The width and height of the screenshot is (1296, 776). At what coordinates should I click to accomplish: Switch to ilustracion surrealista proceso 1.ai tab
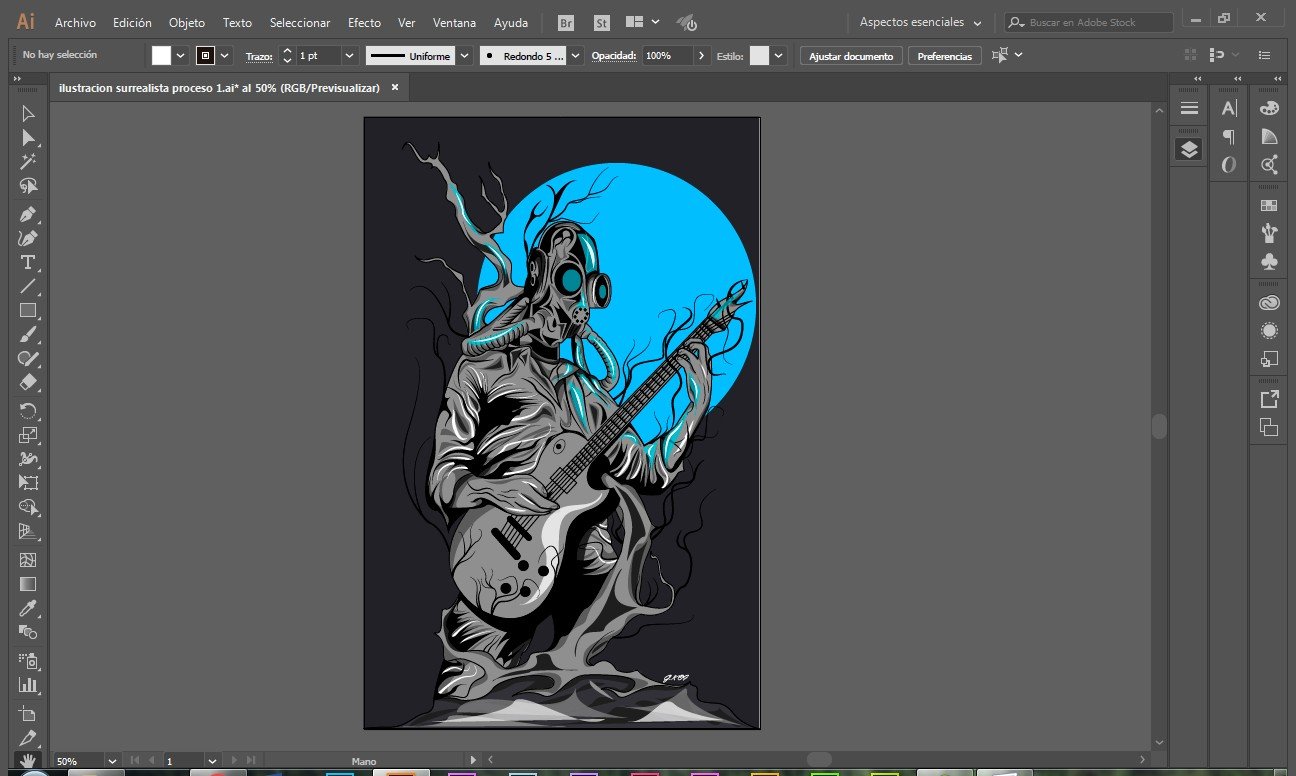point(219,88)
